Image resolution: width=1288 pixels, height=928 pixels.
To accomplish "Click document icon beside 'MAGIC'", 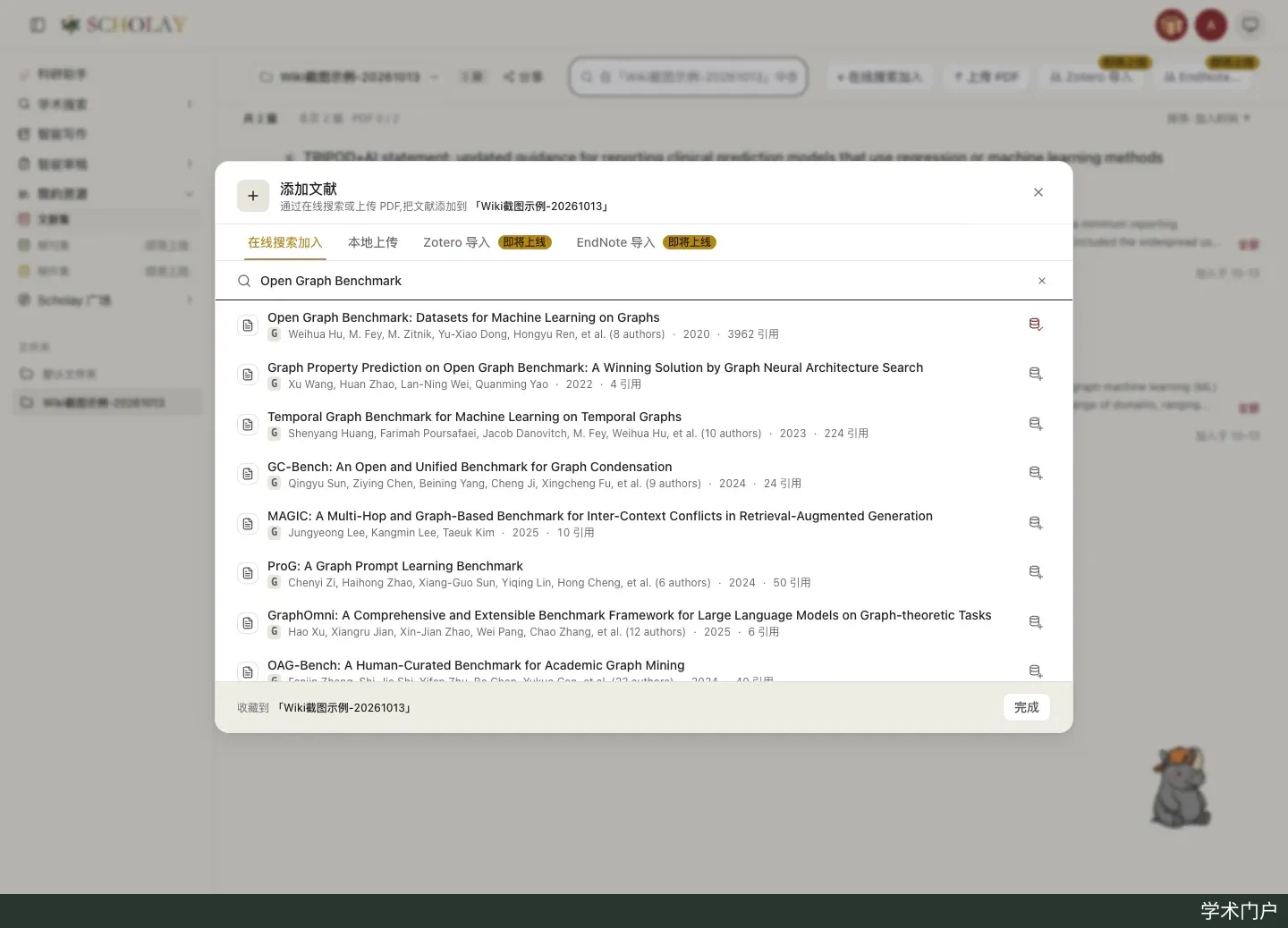I will coord(248,524).
